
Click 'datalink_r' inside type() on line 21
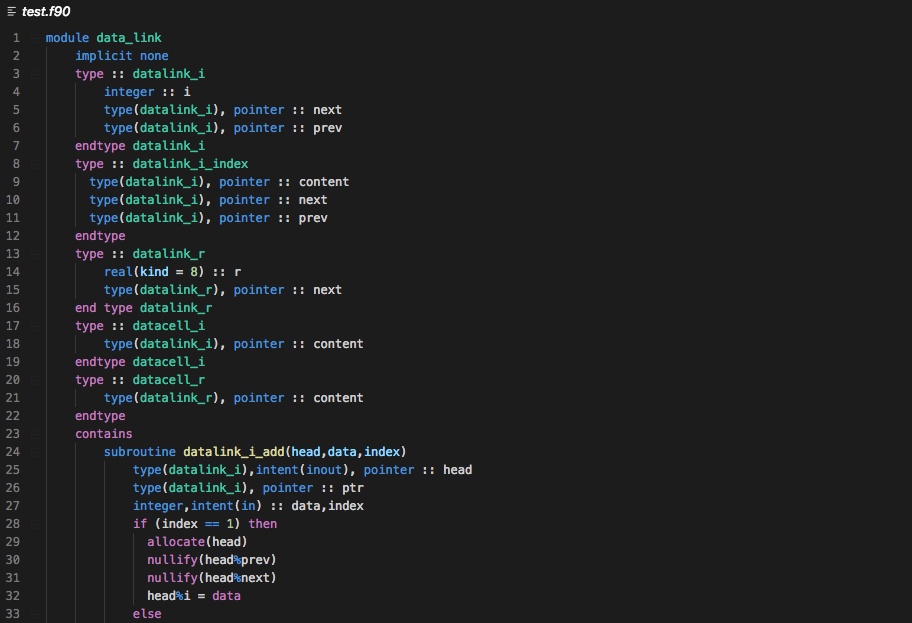click(x=176, y=398)
